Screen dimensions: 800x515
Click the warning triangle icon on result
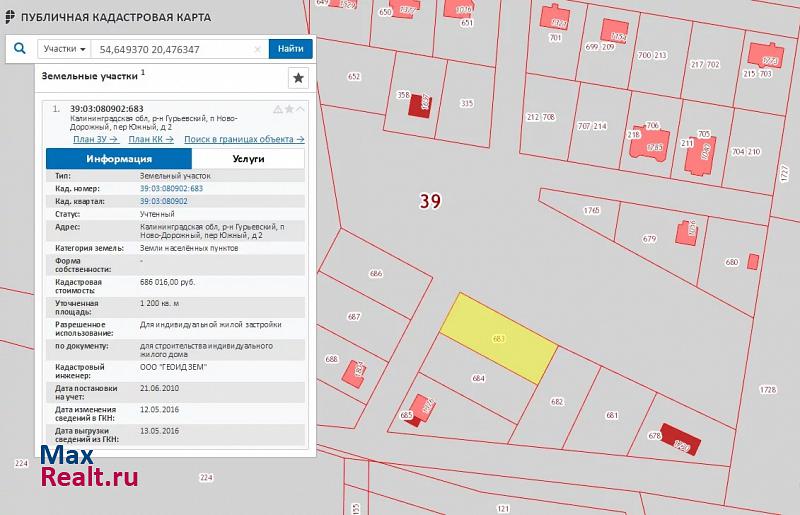[x=278, y=109]
